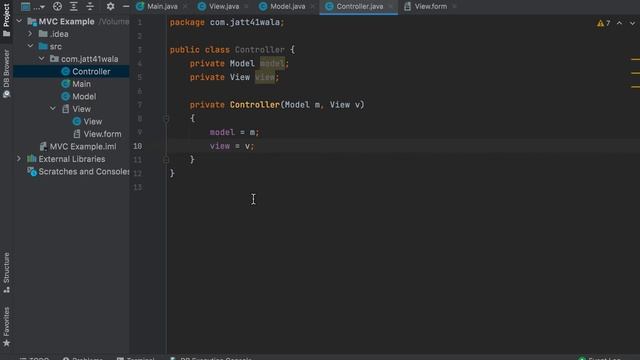Toggle the Favorites tool window
This screenshot has width=640, height=360.
(x=7, y=327)
